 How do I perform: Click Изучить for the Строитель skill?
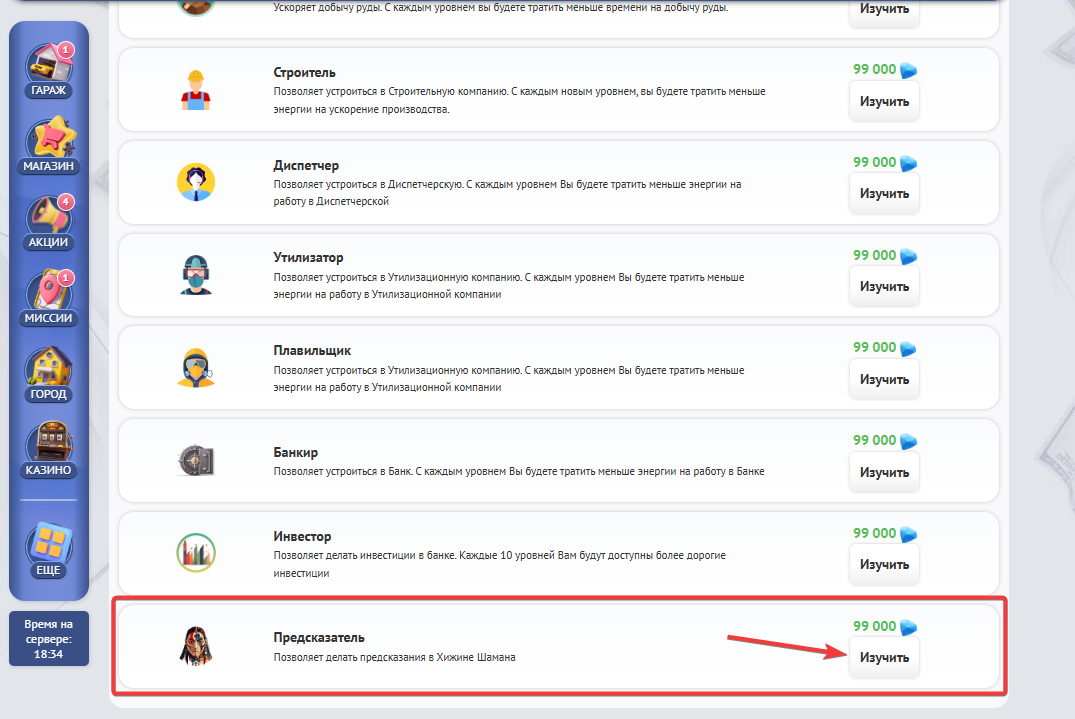884,101
